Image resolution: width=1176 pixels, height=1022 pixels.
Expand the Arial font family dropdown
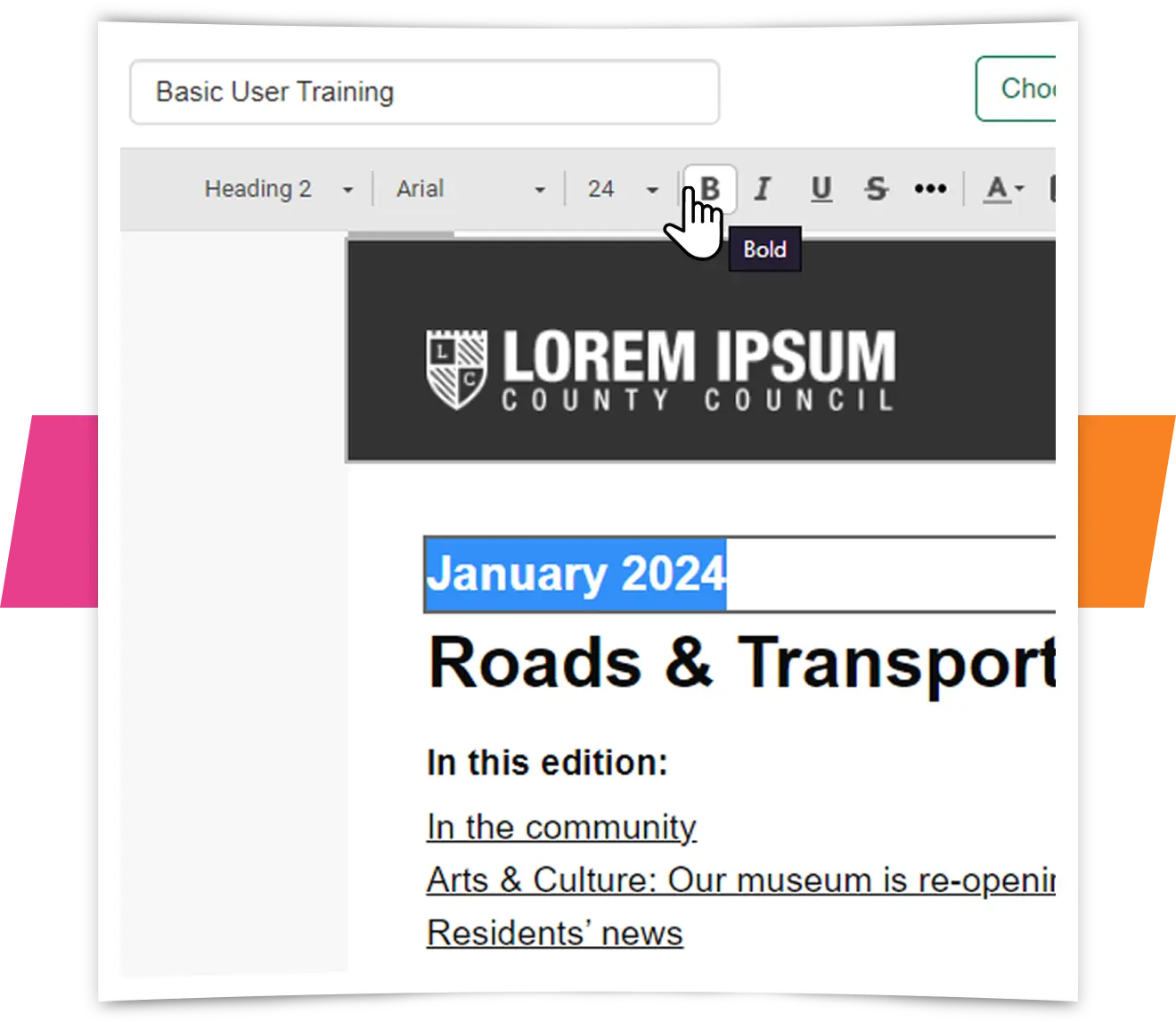pyautogui.click(x=470, y=189)
